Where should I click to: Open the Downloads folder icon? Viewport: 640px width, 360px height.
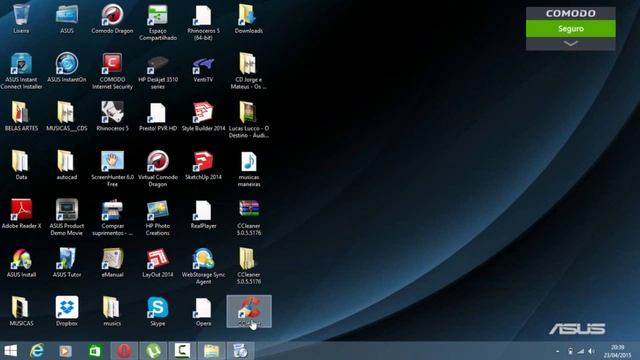pyautogui.click(x=249, y=19)
